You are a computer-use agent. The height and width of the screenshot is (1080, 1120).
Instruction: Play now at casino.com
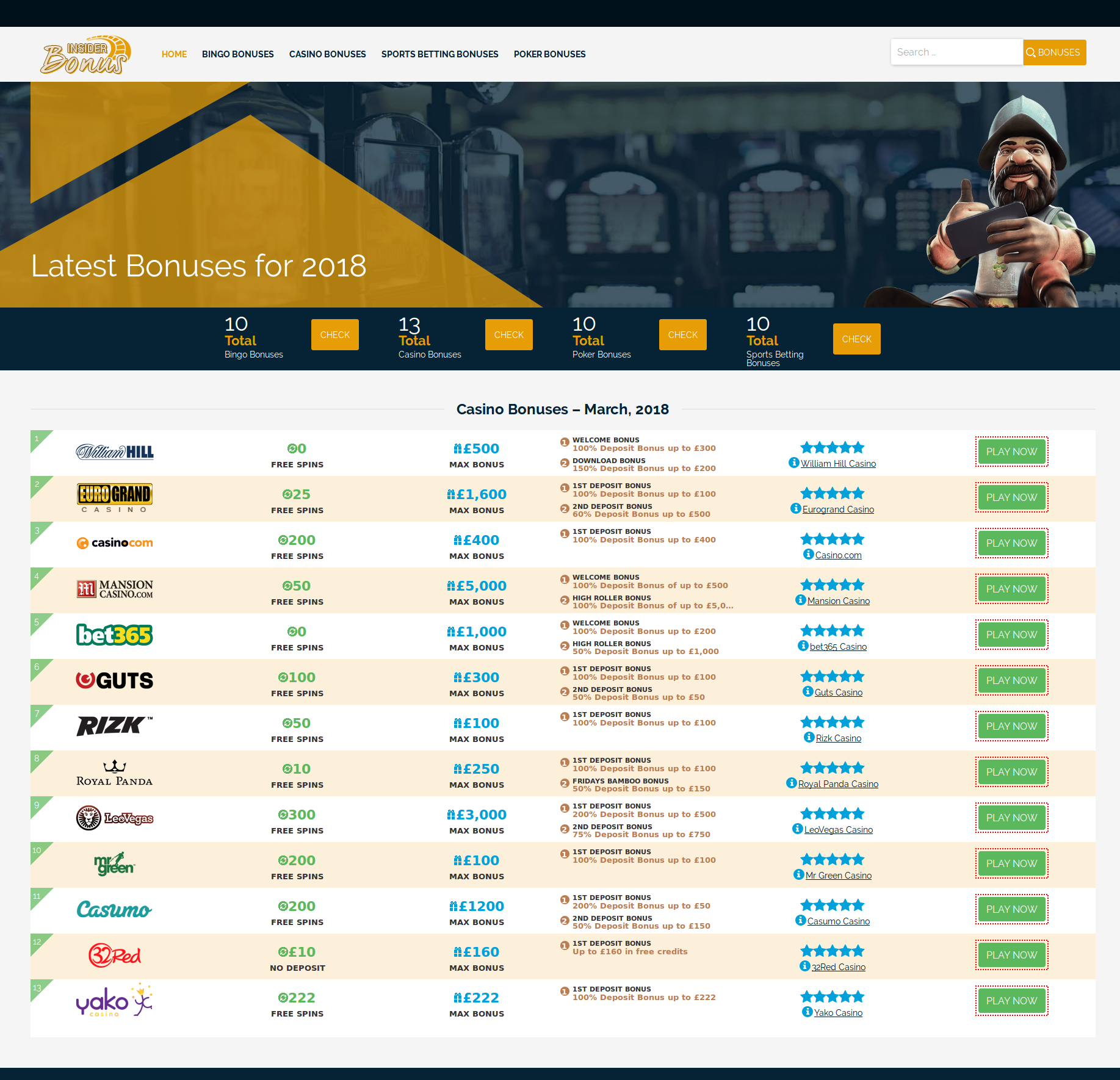click(1012, 543)
